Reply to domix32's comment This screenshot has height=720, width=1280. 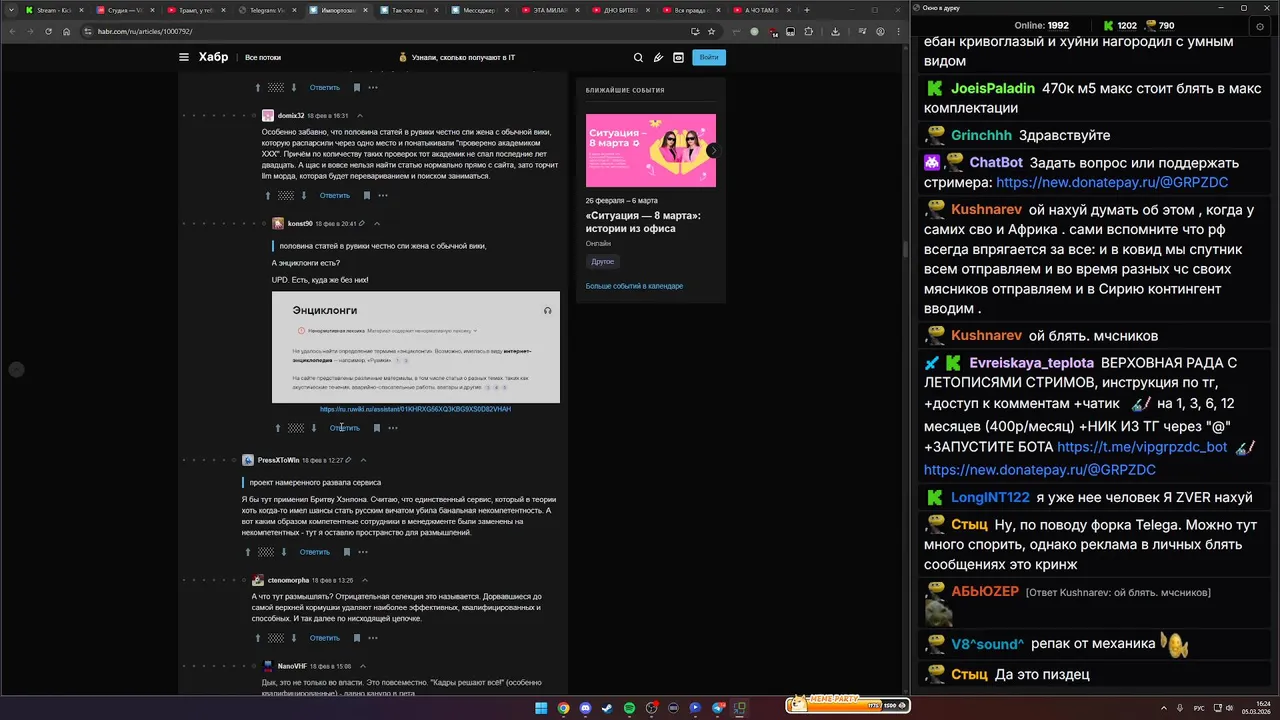pyautogui.click(x=335, y=196)
